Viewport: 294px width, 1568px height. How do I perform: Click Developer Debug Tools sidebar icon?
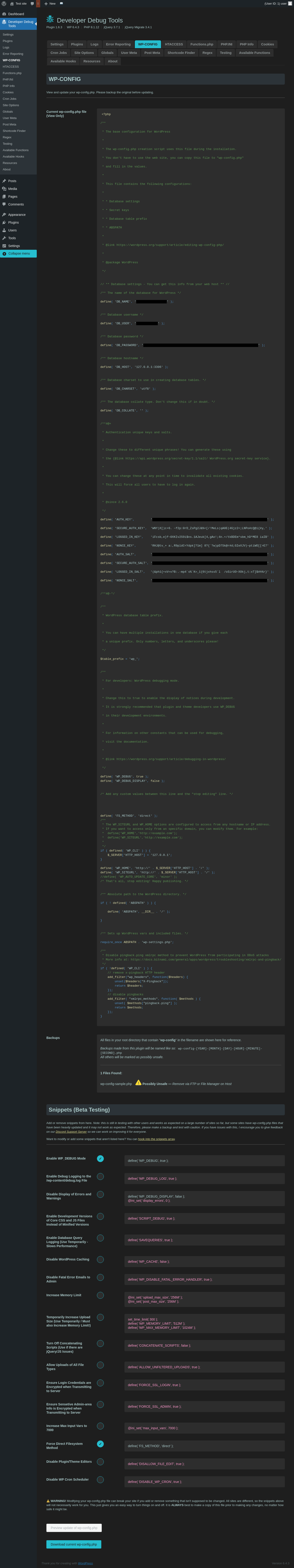(4, 22)
